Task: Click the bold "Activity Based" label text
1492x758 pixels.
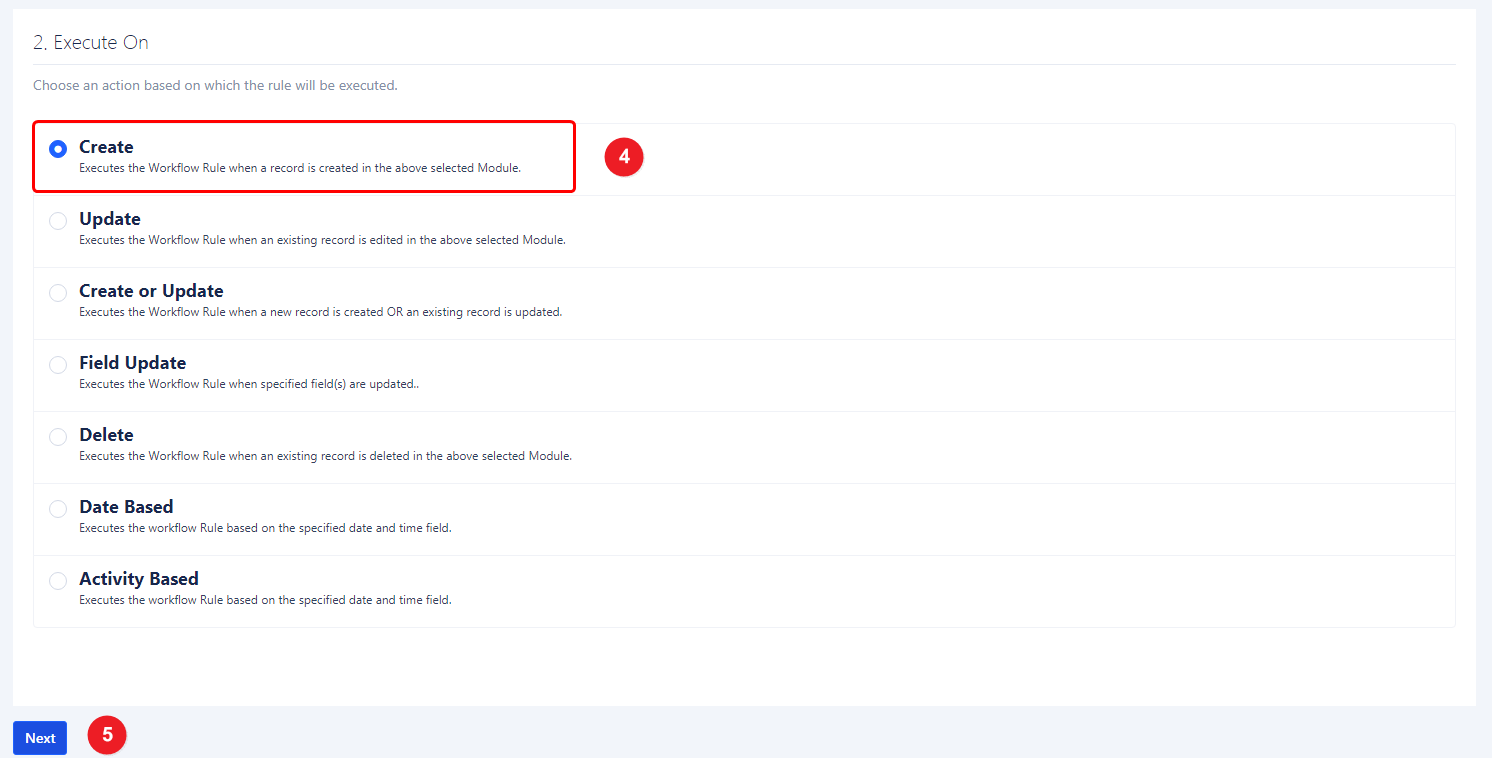Action: pyautogui.click(x=138, y=579)
